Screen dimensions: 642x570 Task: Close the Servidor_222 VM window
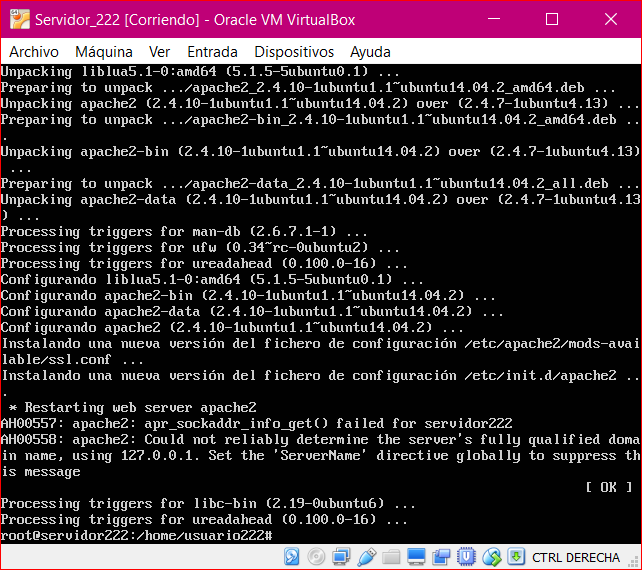pos(611,19)
